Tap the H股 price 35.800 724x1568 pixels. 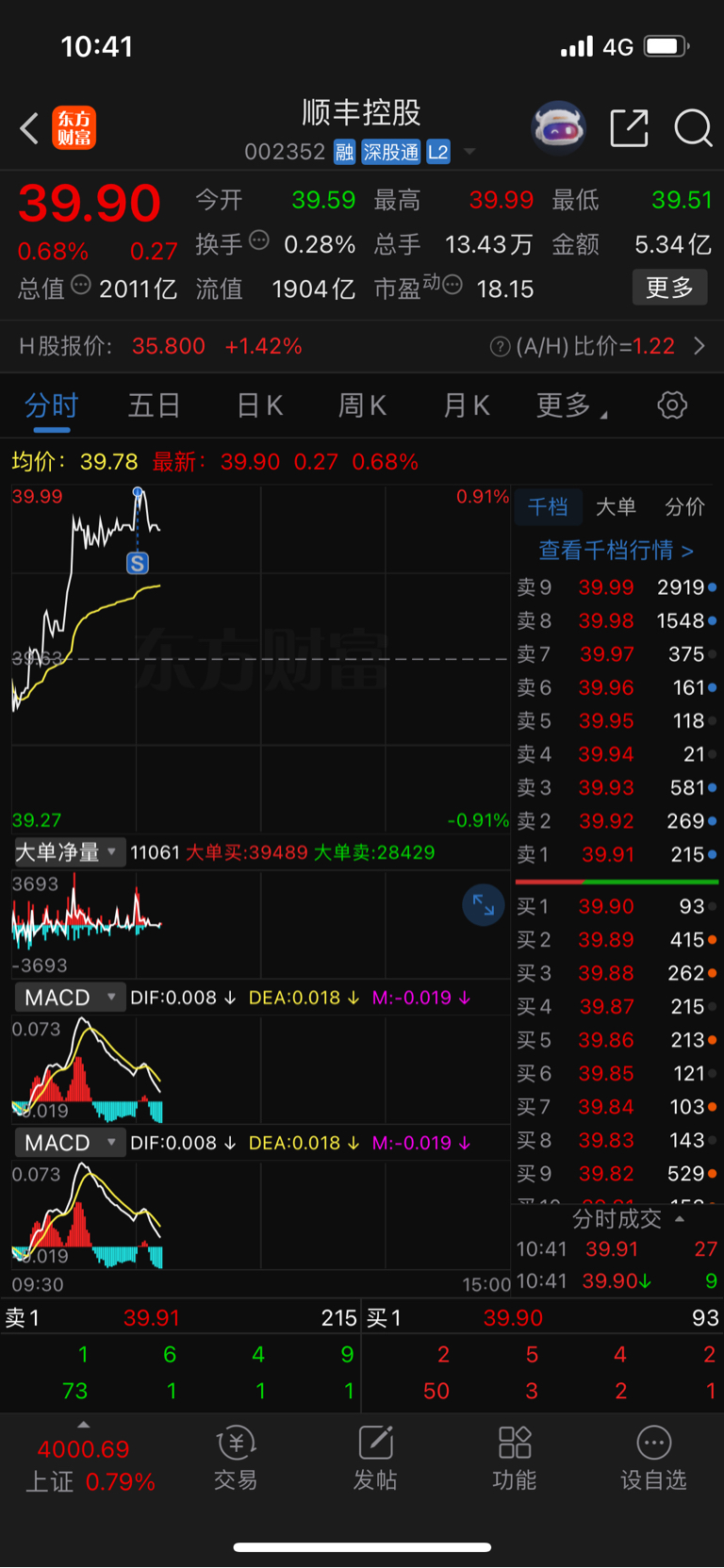pos(169,346)
